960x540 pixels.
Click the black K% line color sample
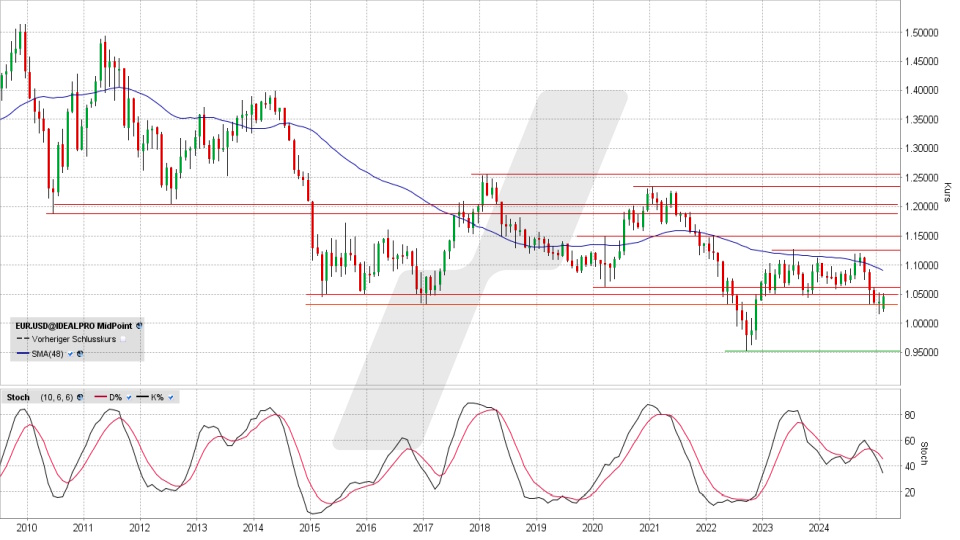pos(142,397)
